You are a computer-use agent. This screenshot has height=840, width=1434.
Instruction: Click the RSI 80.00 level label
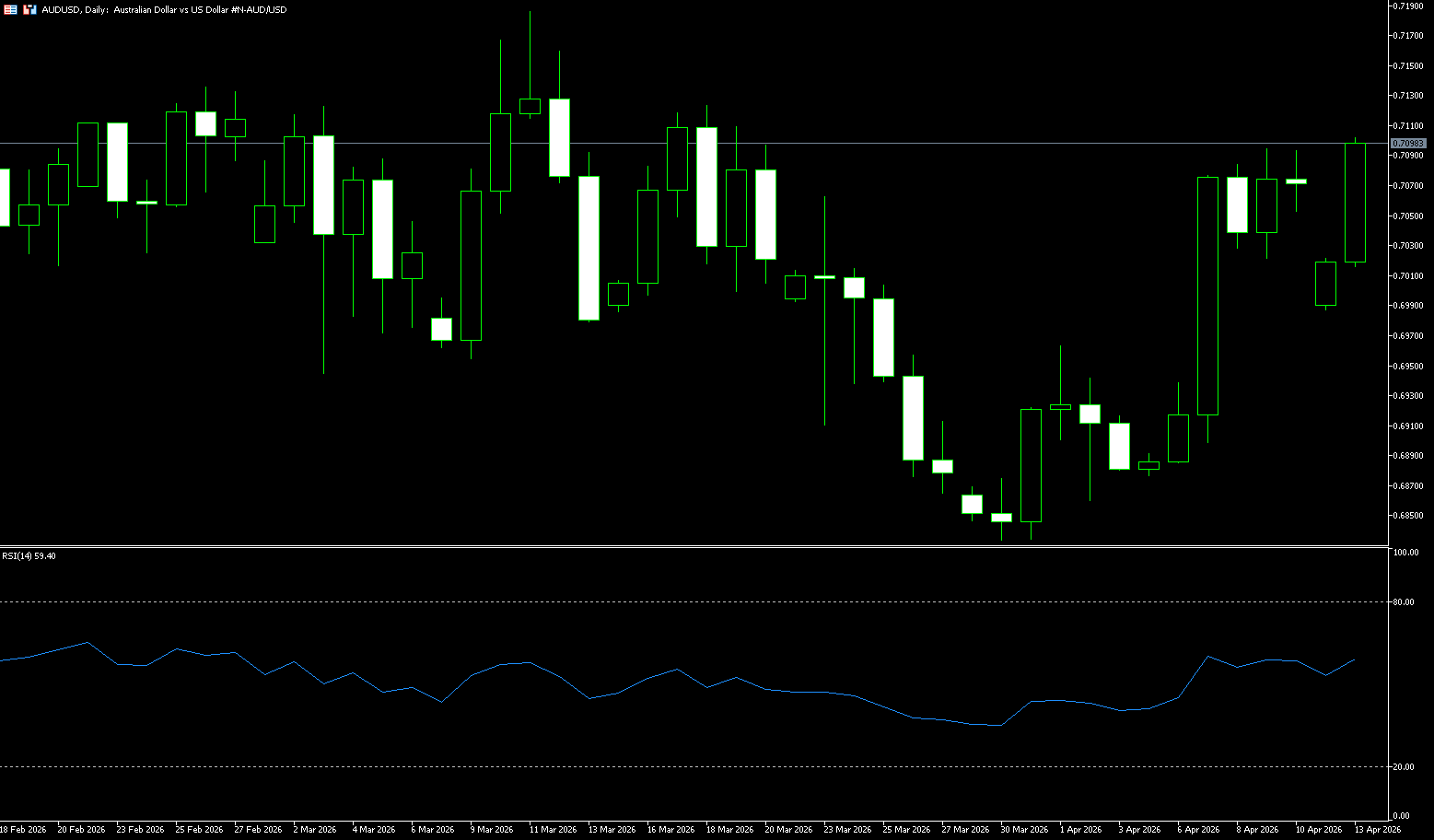coord(1404,602)
